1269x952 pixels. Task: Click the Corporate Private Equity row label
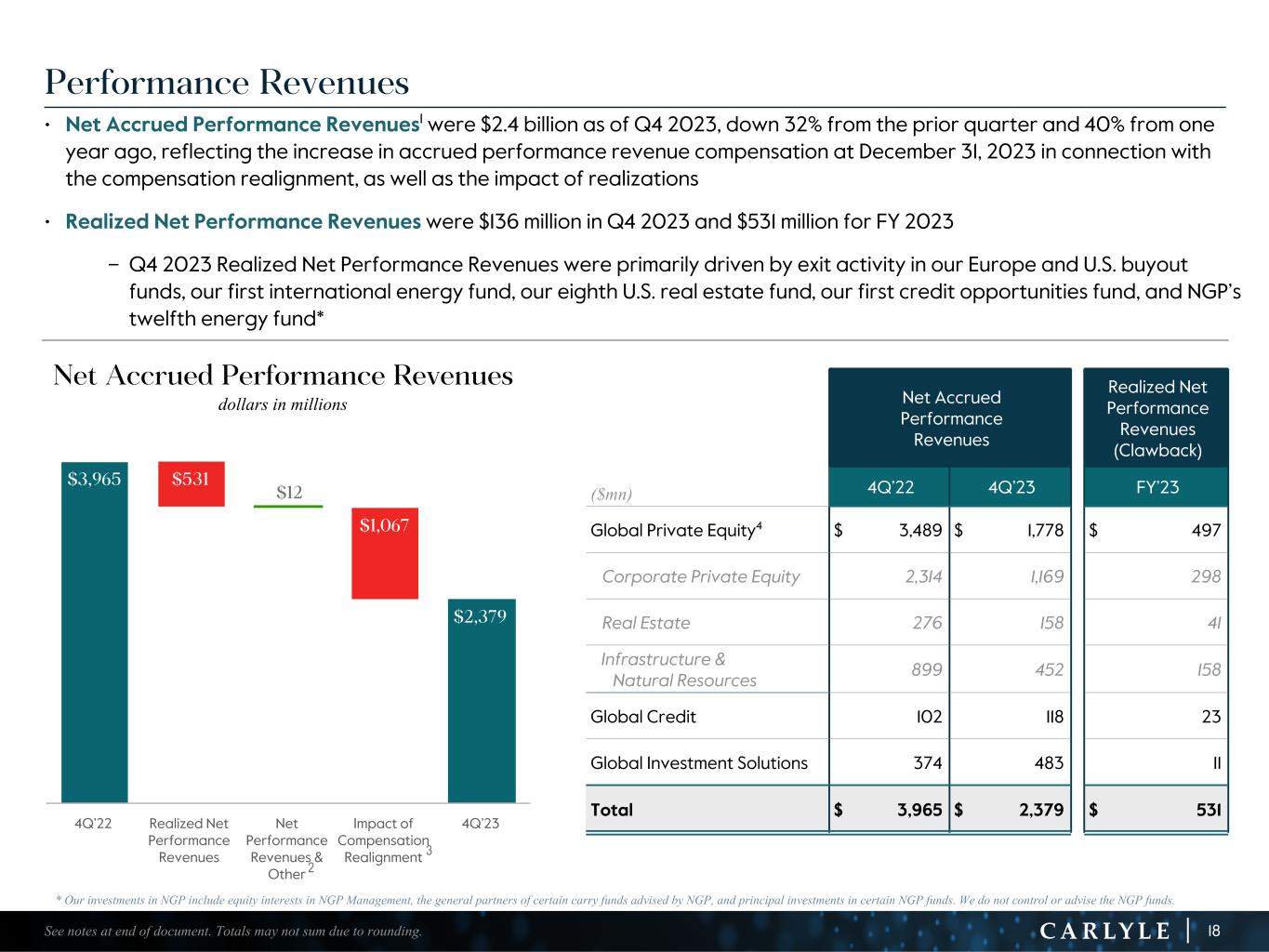point(700,576)
